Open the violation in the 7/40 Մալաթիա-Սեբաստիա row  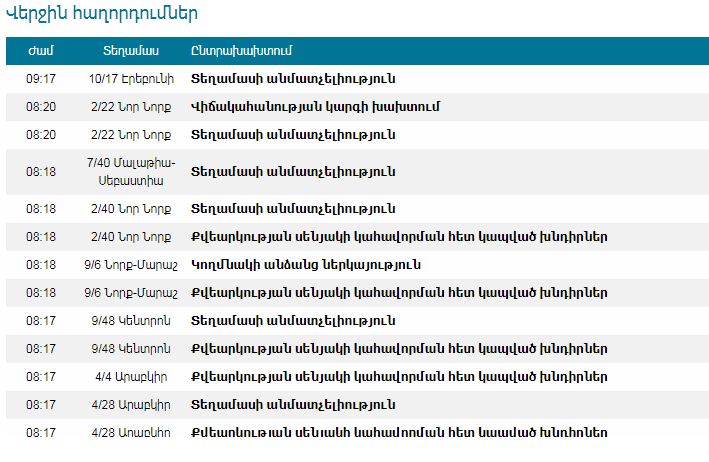[292, 172]
